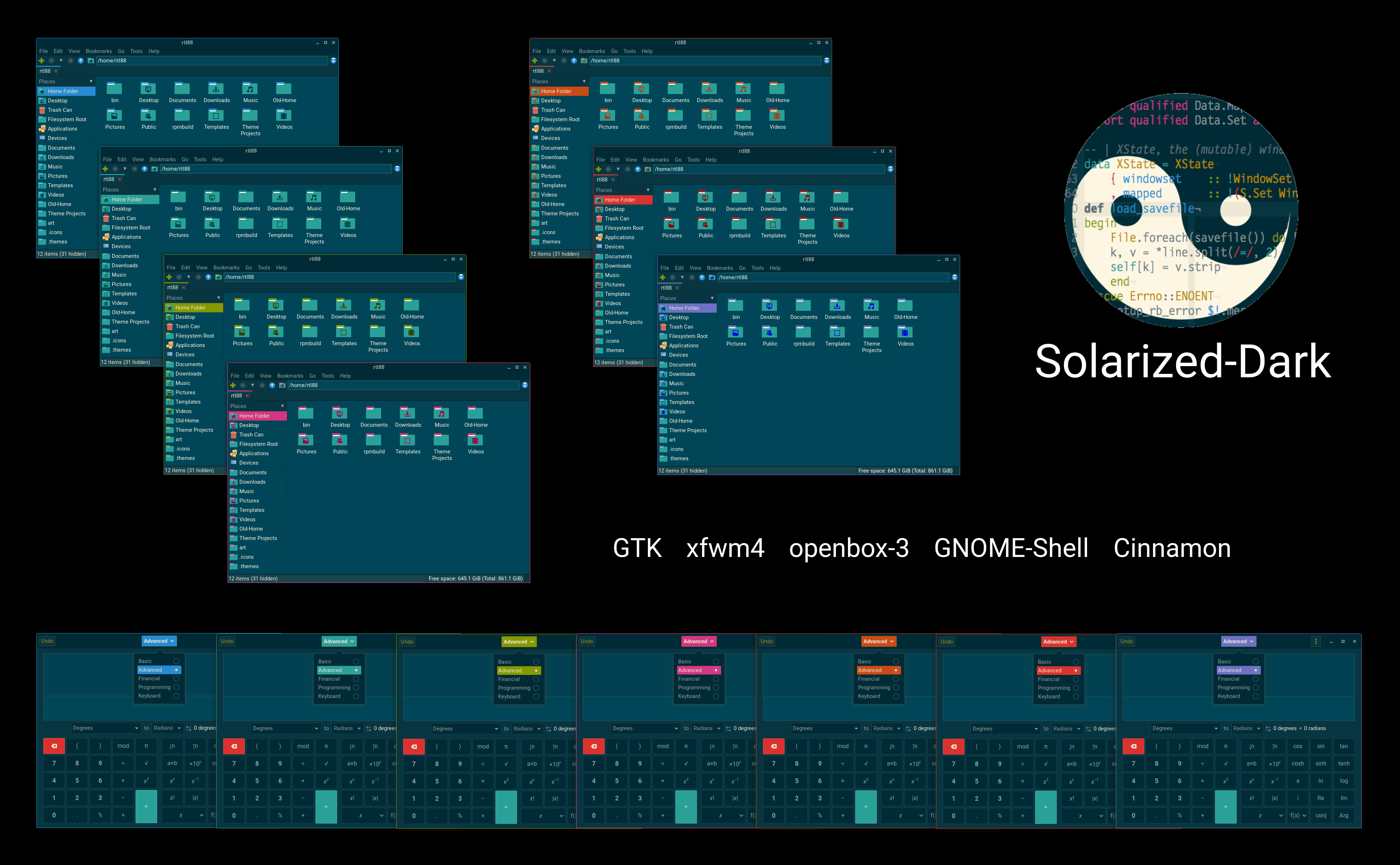The height and width of the screenshot is (865, 1400).
Task: Click the calculator display area in the violet calculator
Action: point(1238,688)
